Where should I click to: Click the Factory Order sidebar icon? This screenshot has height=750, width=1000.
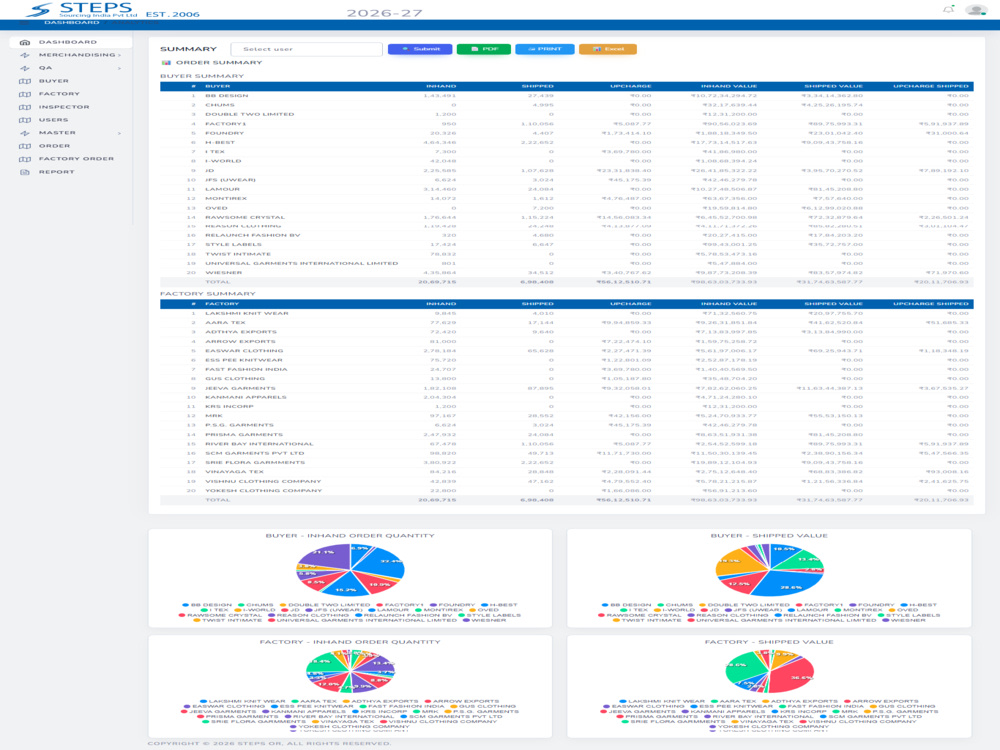pyautogui.click(x=25, y=159)
